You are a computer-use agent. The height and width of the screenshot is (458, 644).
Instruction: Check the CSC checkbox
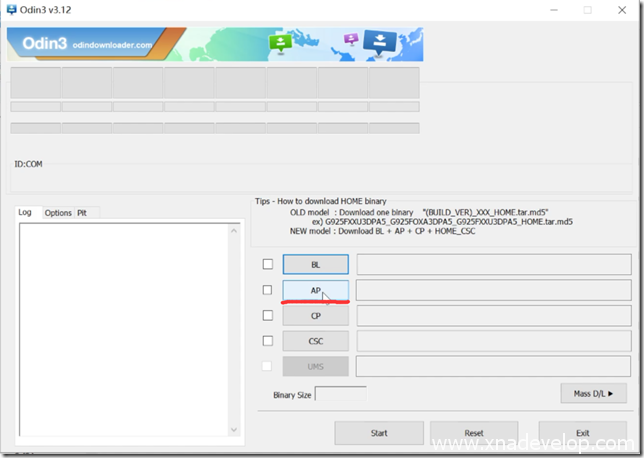click(x=267, y=341)
